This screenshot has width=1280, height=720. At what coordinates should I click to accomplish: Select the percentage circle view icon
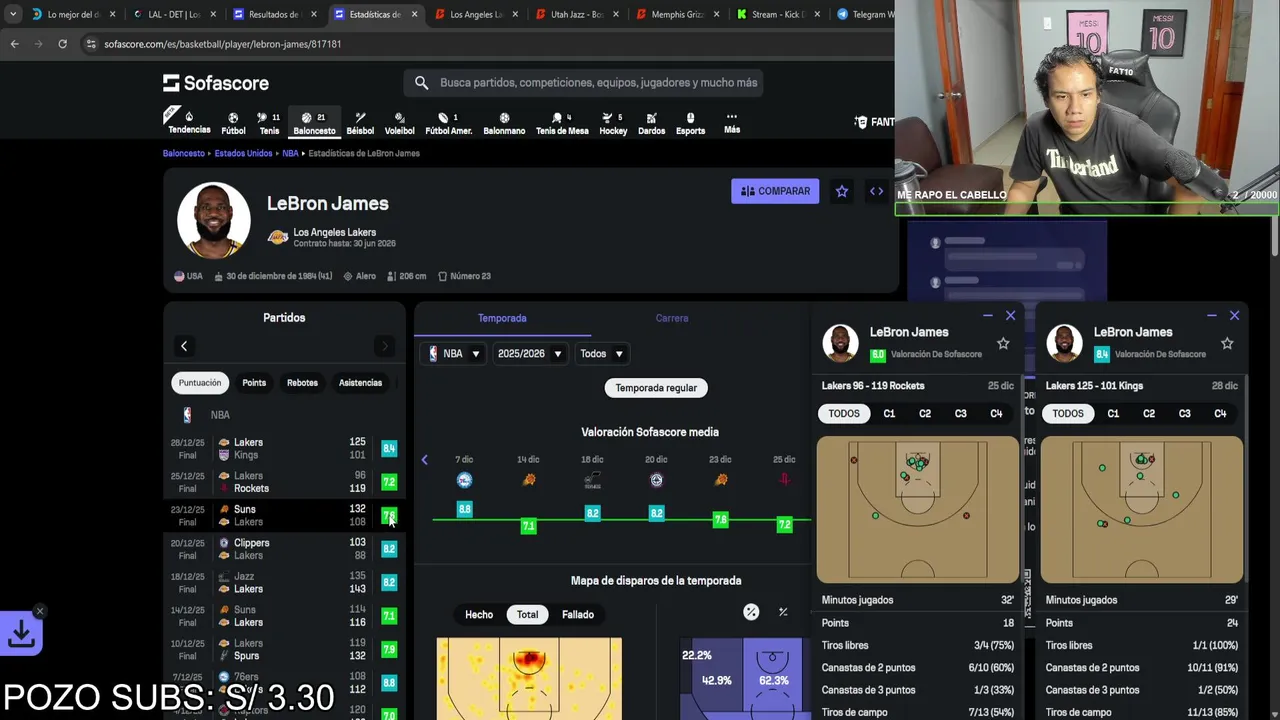coord(751,612)
